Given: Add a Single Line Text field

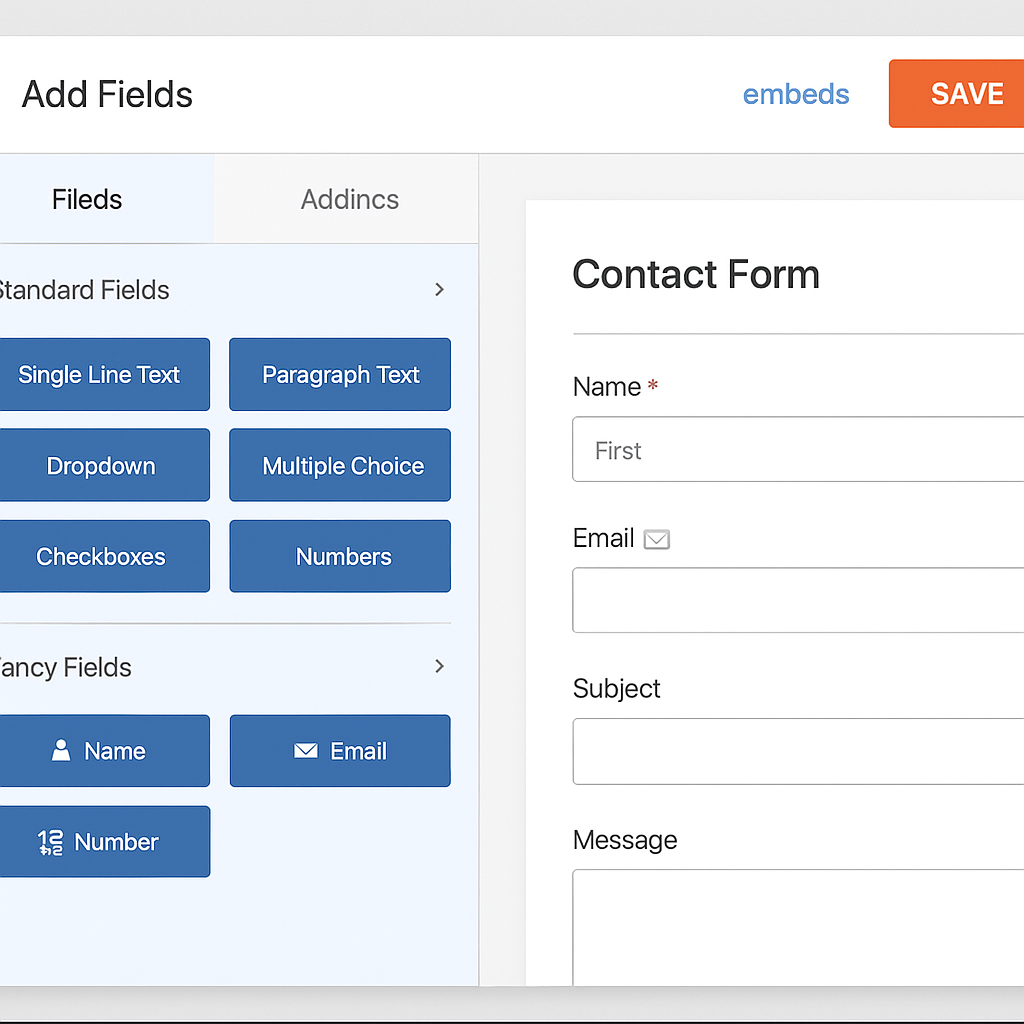Looking at the screenshot, I should 103,374.
